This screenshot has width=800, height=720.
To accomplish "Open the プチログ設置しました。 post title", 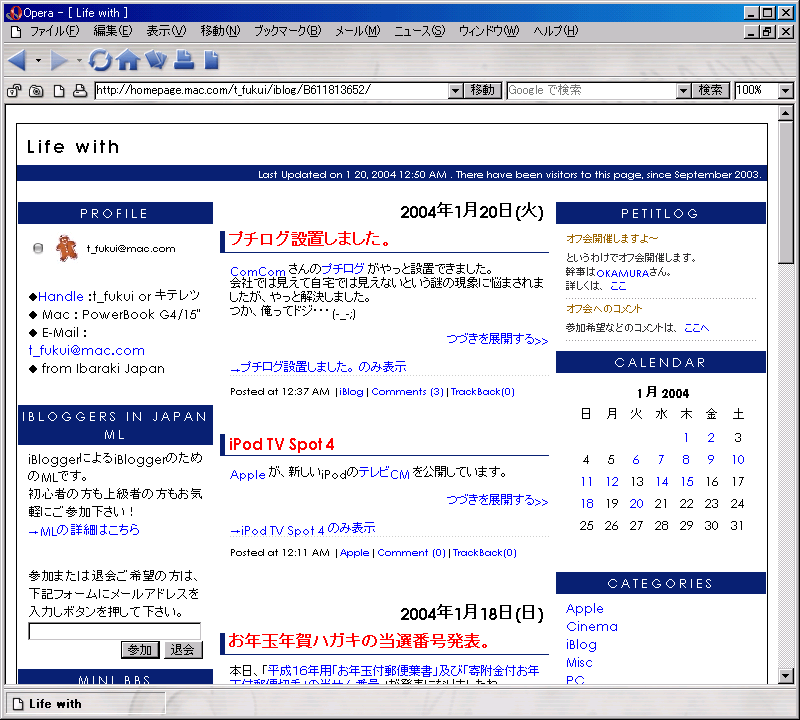I will coord(310,239).
